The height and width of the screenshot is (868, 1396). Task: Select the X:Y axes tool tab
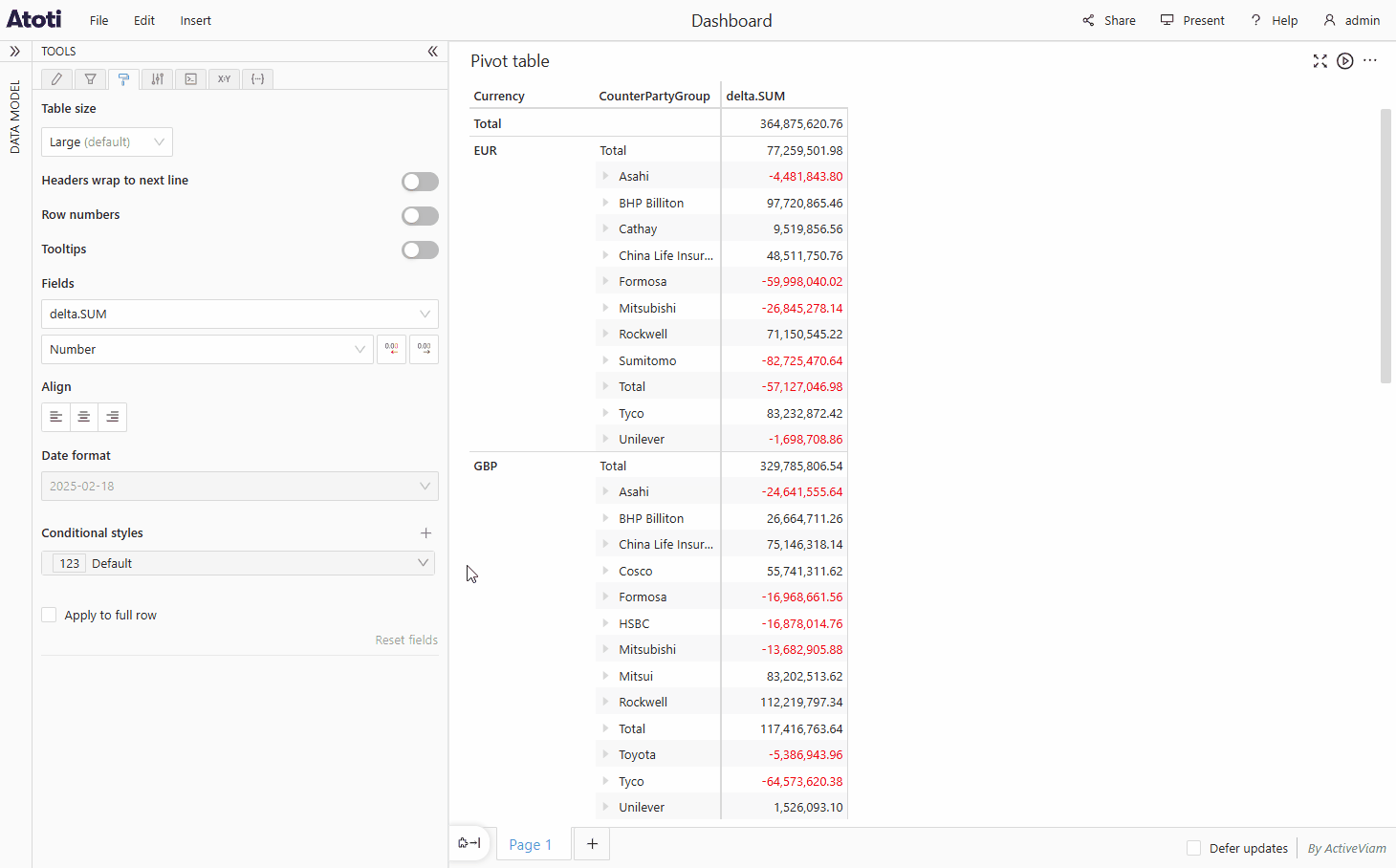[224, 78]
